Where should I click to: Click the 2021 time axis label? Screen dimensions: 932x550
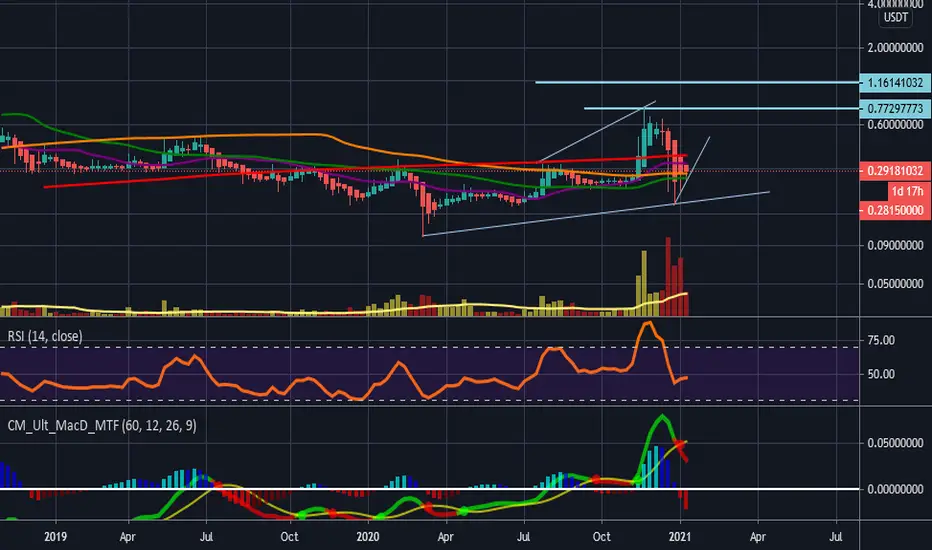(x=680, y=537)
